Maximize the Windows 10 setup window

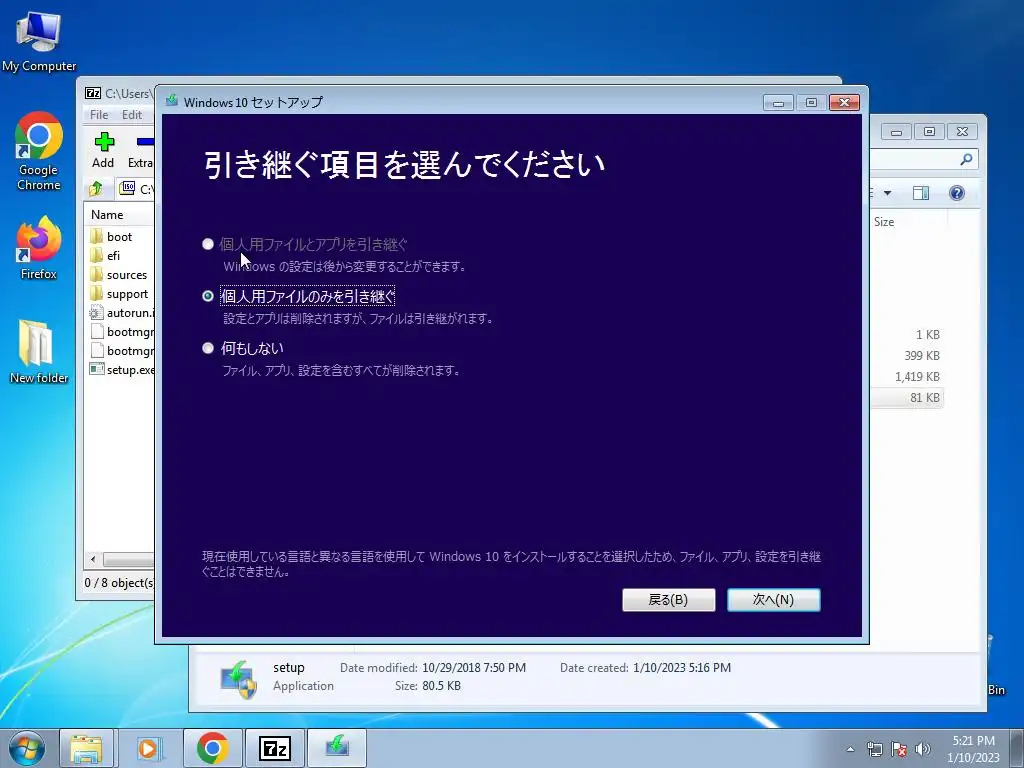[811, 103]
